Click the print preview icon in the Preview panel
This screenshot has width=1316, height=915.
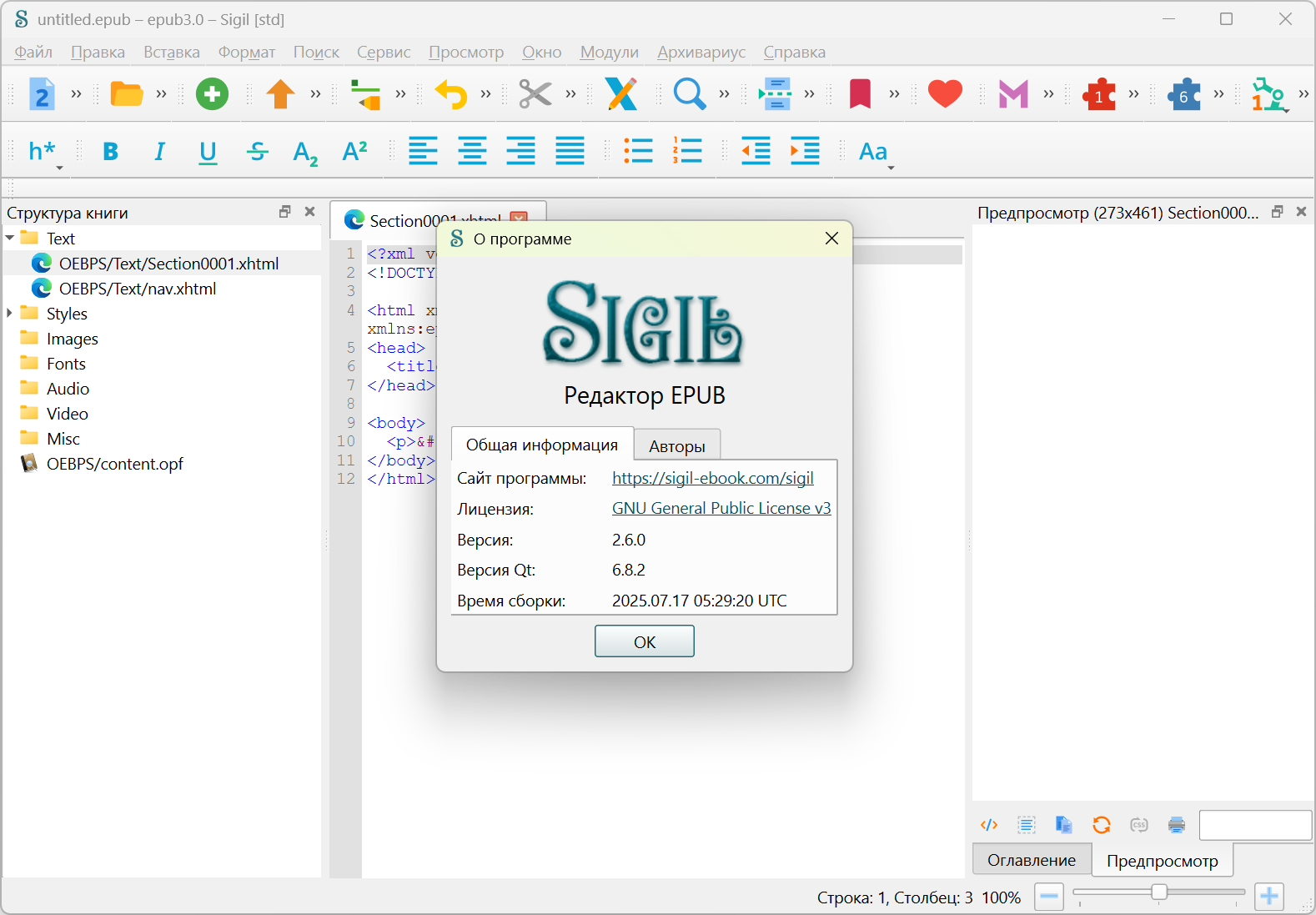pyautogui.click(x=1176, y=825)
